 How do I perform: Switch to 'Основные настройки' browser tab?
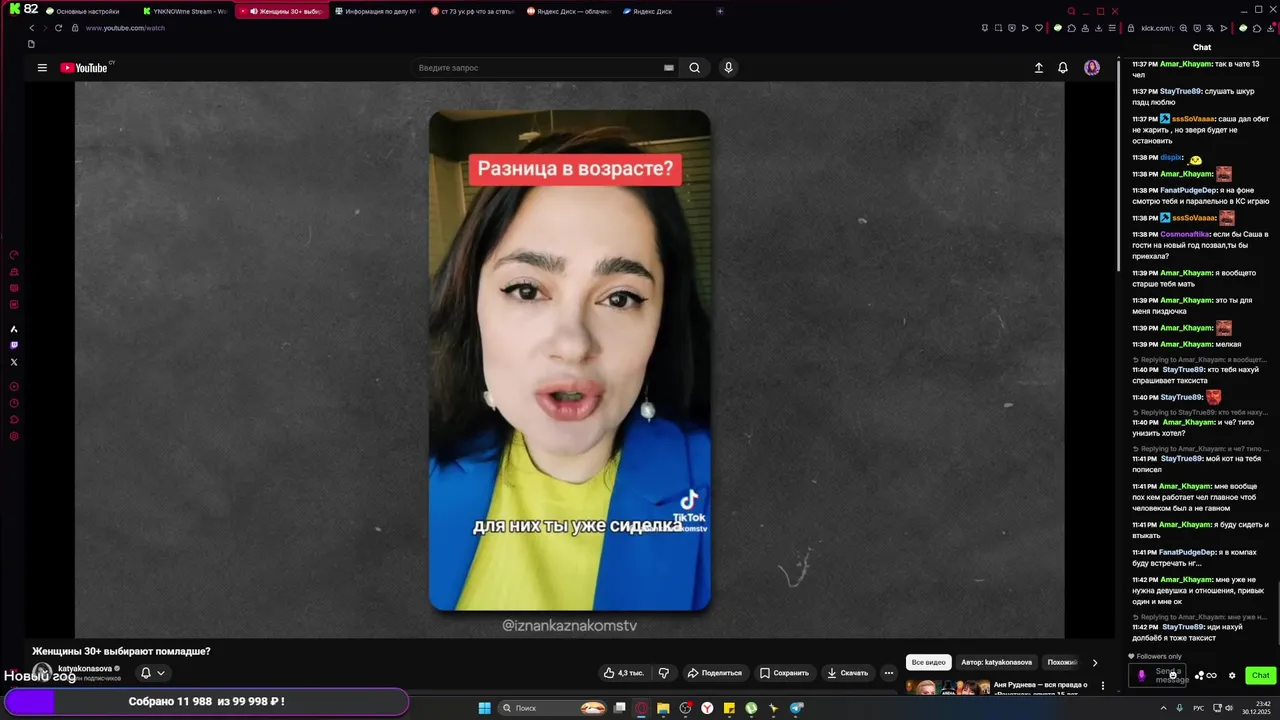88,11
